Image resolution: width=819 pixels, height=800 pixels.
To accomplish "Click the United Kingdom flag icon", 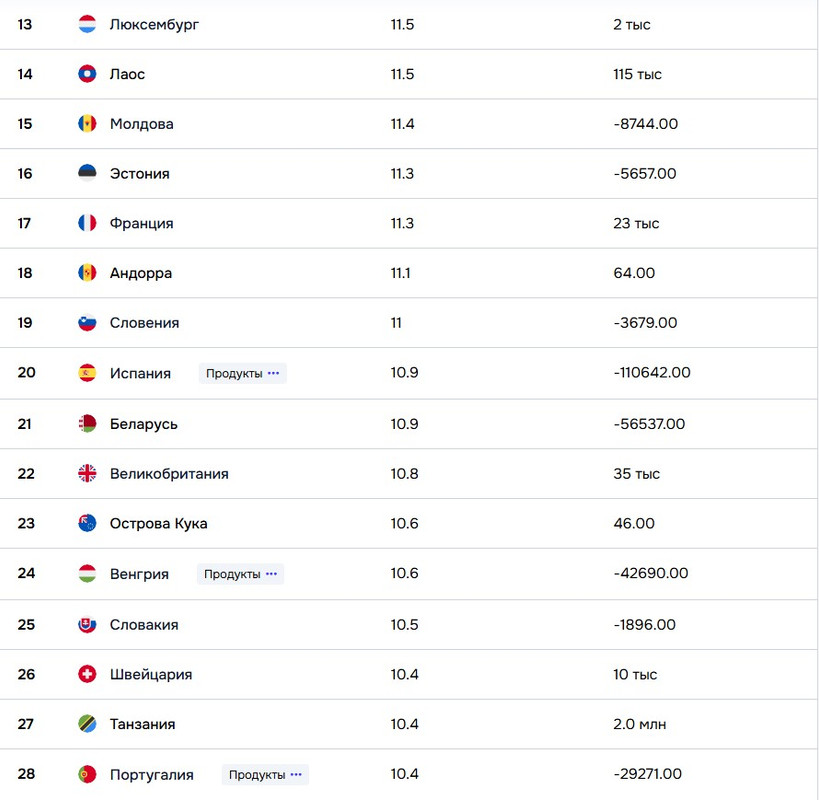I will tap(87, 474).
